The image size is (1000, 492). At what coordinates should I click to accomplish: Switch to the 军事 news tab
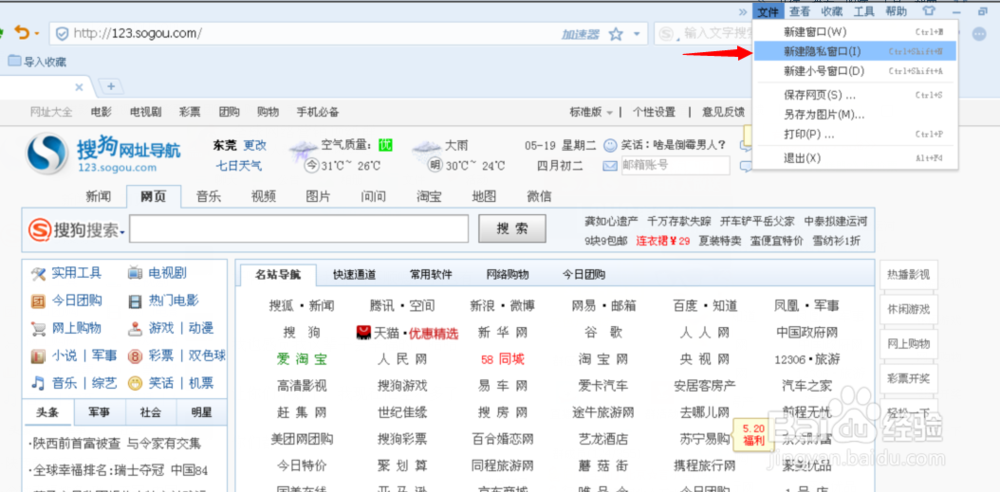tap(99, 412)
